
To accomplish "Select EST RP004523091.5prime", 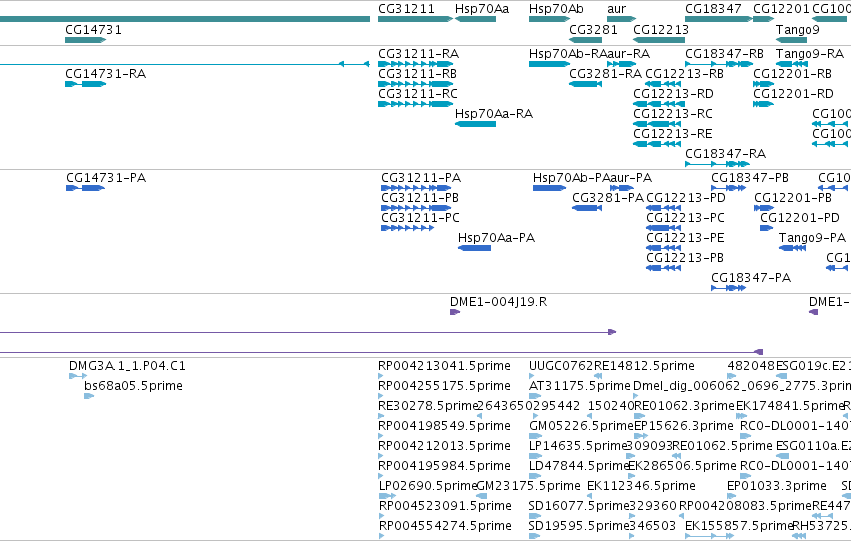I will point(444,506).
